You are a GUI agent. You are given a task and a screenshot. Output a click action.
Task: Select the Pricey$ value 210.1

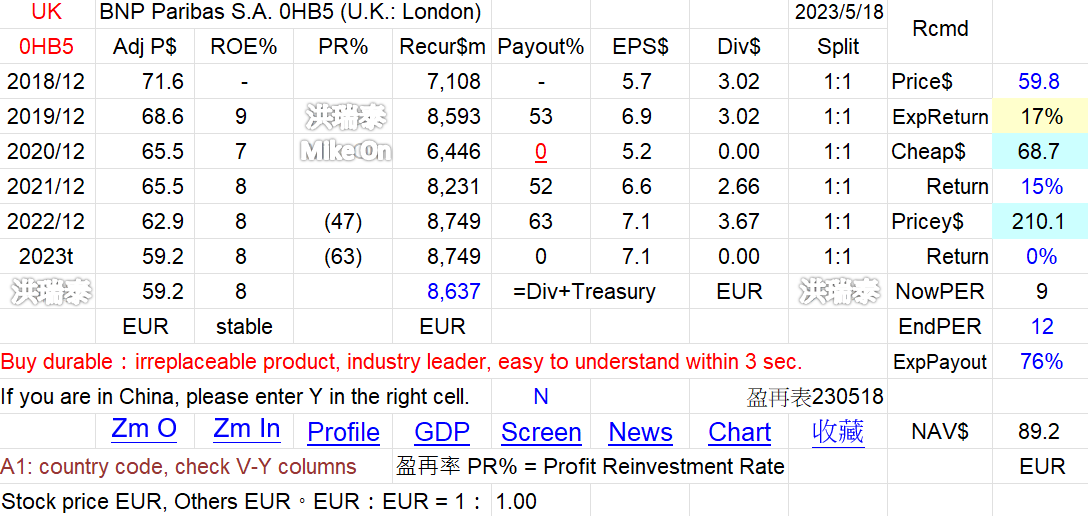tap(1039, 221)
